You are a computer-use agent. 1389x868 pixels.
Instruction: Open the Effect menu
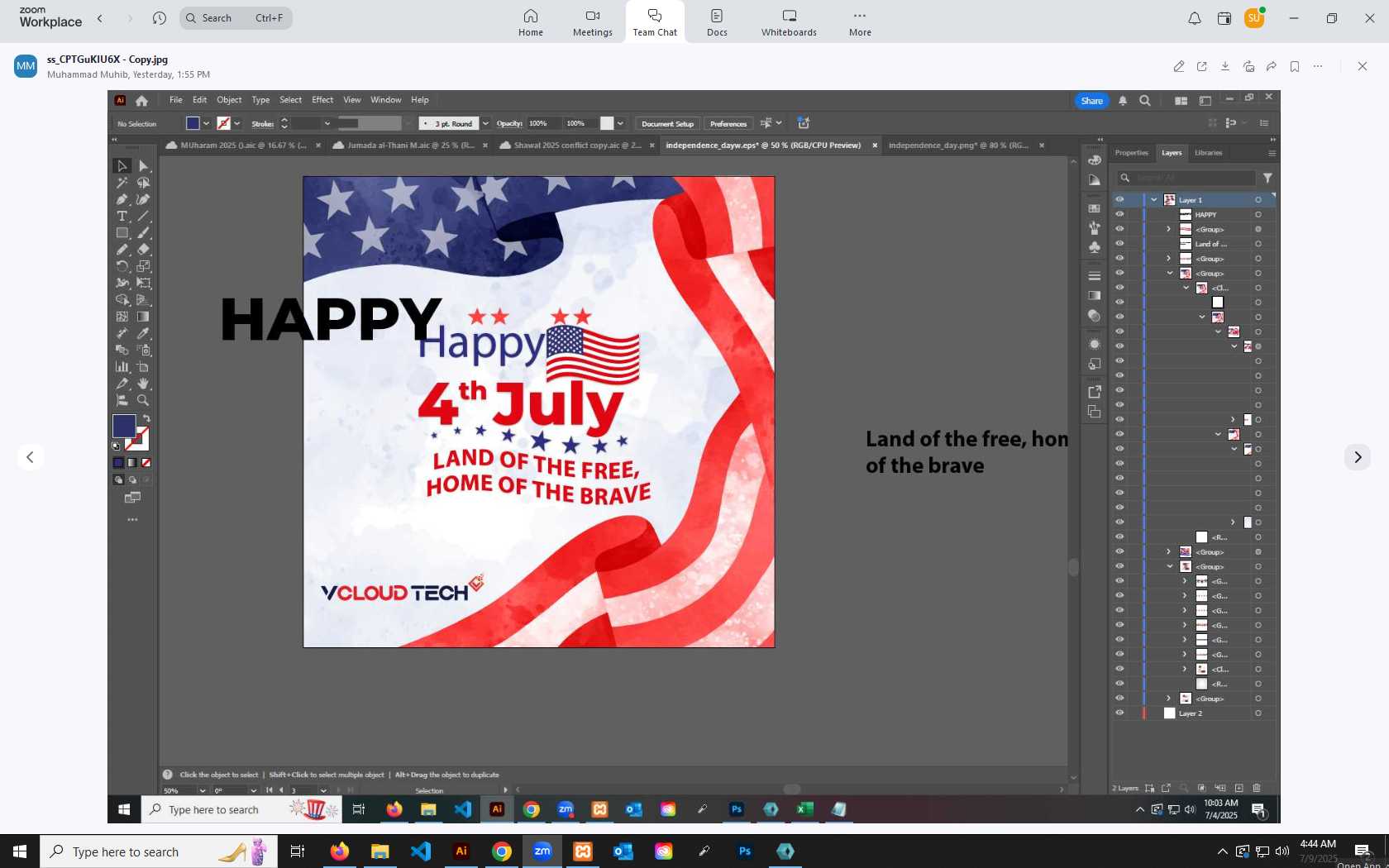tap(322, 100)
